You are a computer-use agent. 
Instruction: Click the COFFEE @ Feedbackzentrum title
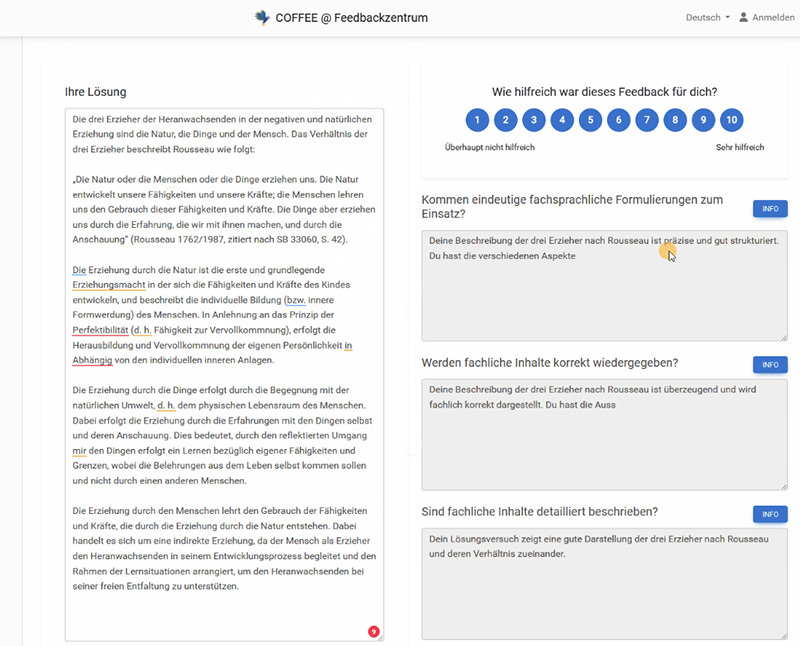click(x=352, y=18)
